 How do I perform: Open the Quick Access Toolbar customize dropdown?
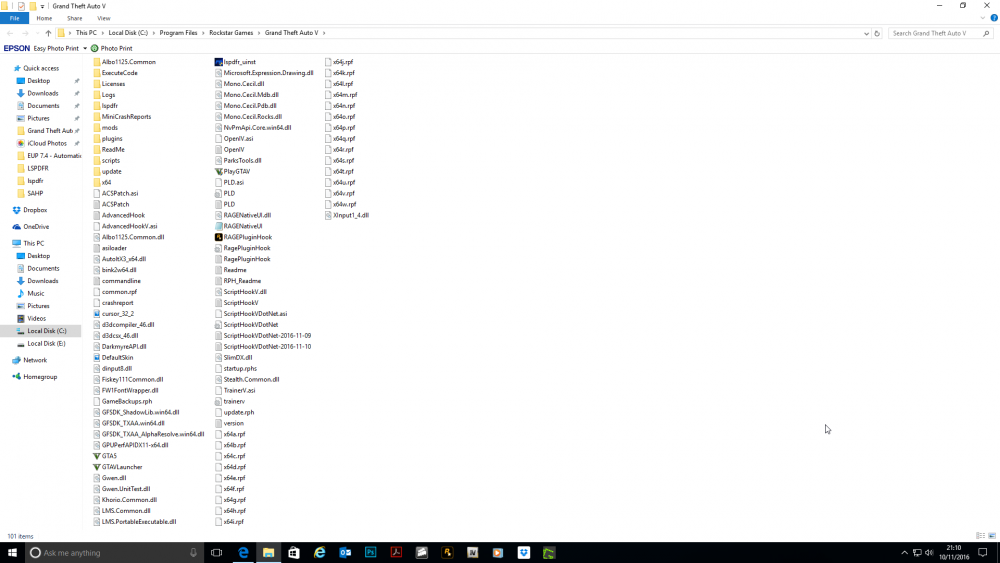(43, 6)
